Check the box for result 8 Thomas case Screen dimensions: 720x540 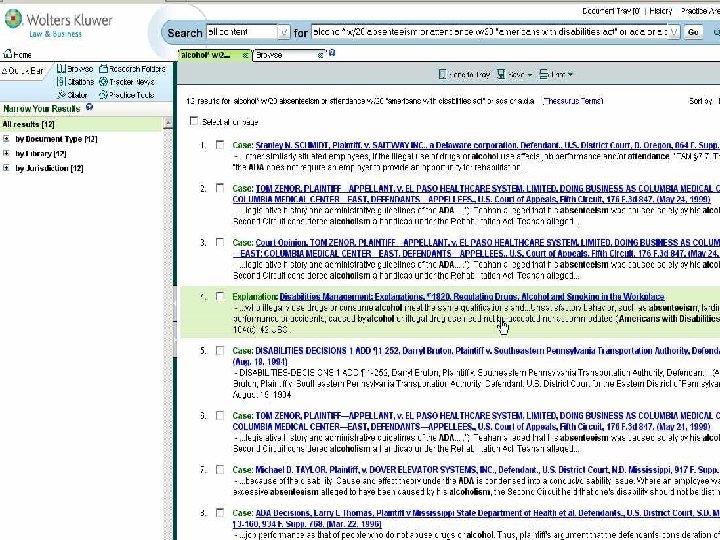[220, 513]
